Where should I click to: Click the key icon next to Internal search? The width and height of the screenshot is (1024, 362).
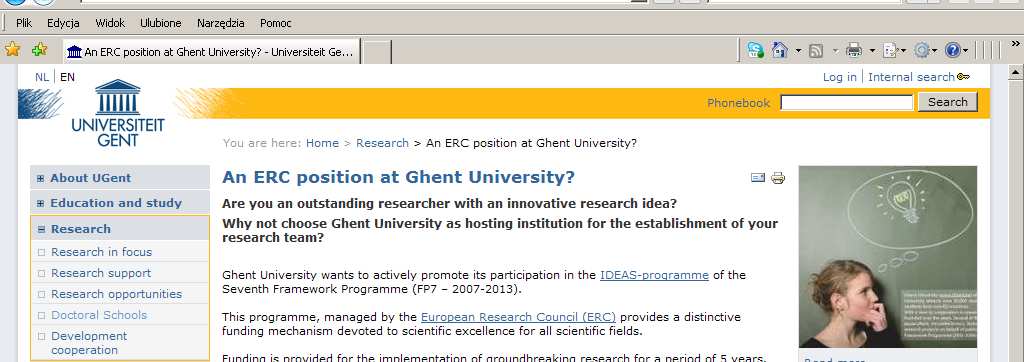[x=963, y=77]
